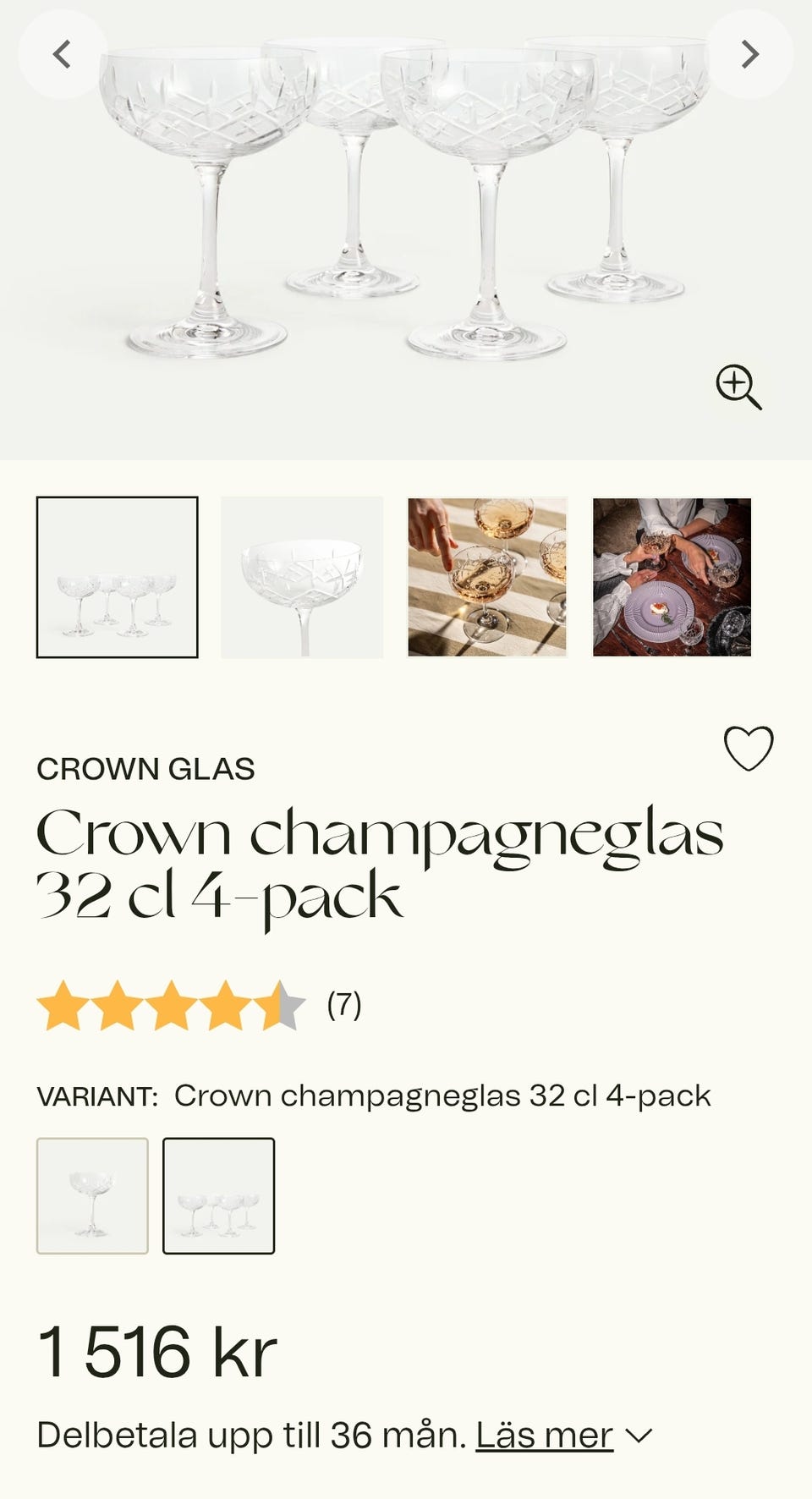
Task: Click the star rating
Action: tap(170, 1005)
